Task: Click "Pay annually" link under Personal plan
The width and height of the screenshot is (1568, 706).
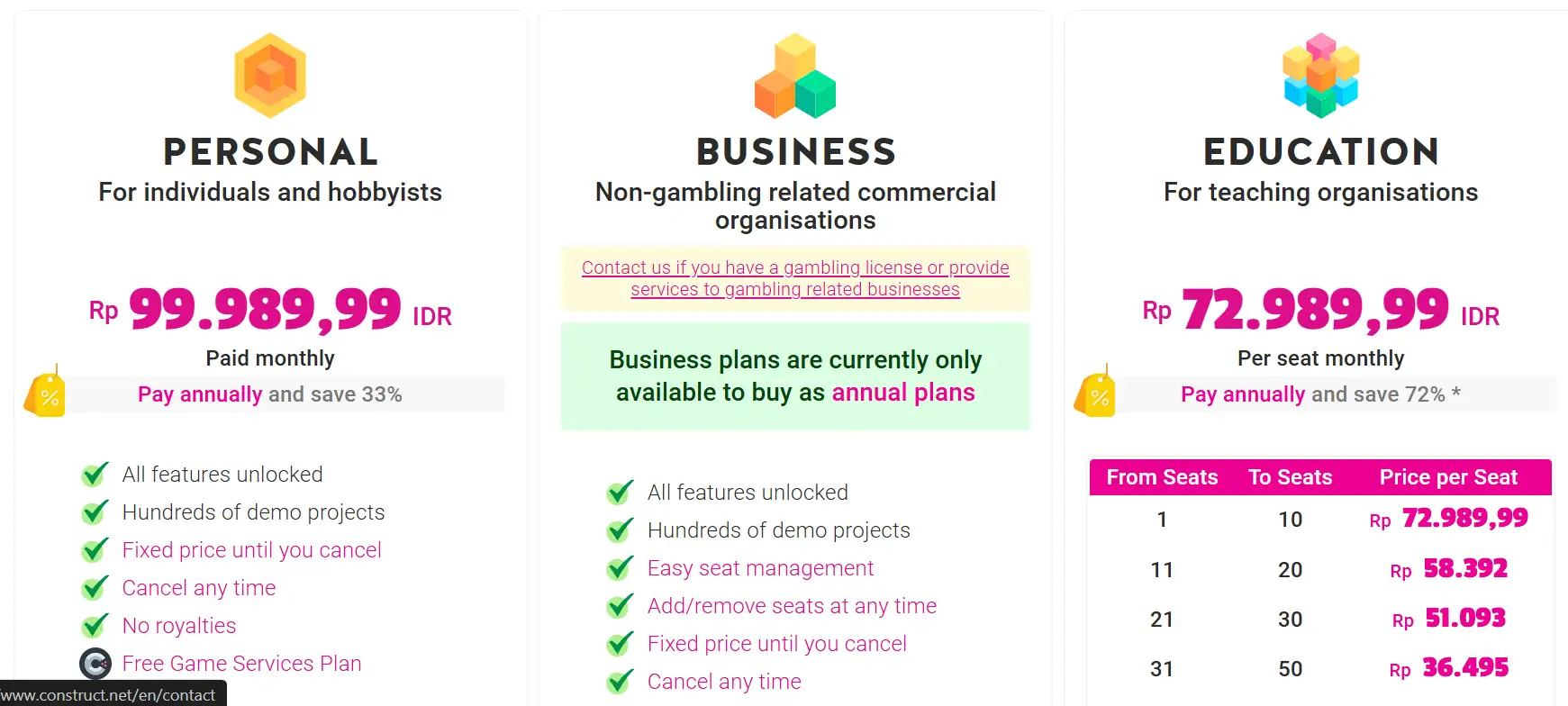Action: click(200, 394)
